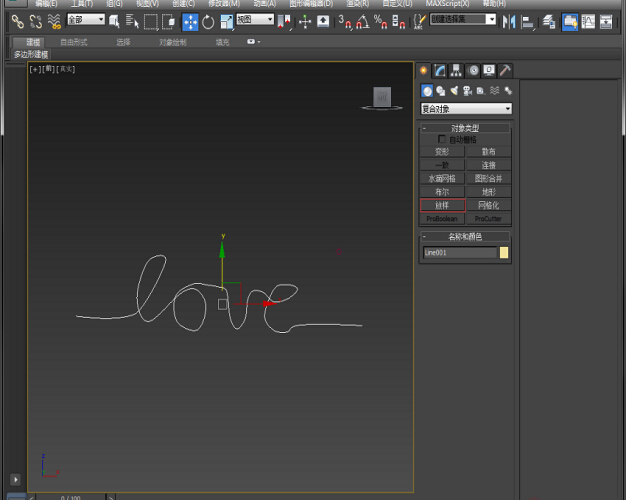Open the [+] viewport menu
Image resolution: width=626 pixels, height=500 pixels.
point(35,69)
